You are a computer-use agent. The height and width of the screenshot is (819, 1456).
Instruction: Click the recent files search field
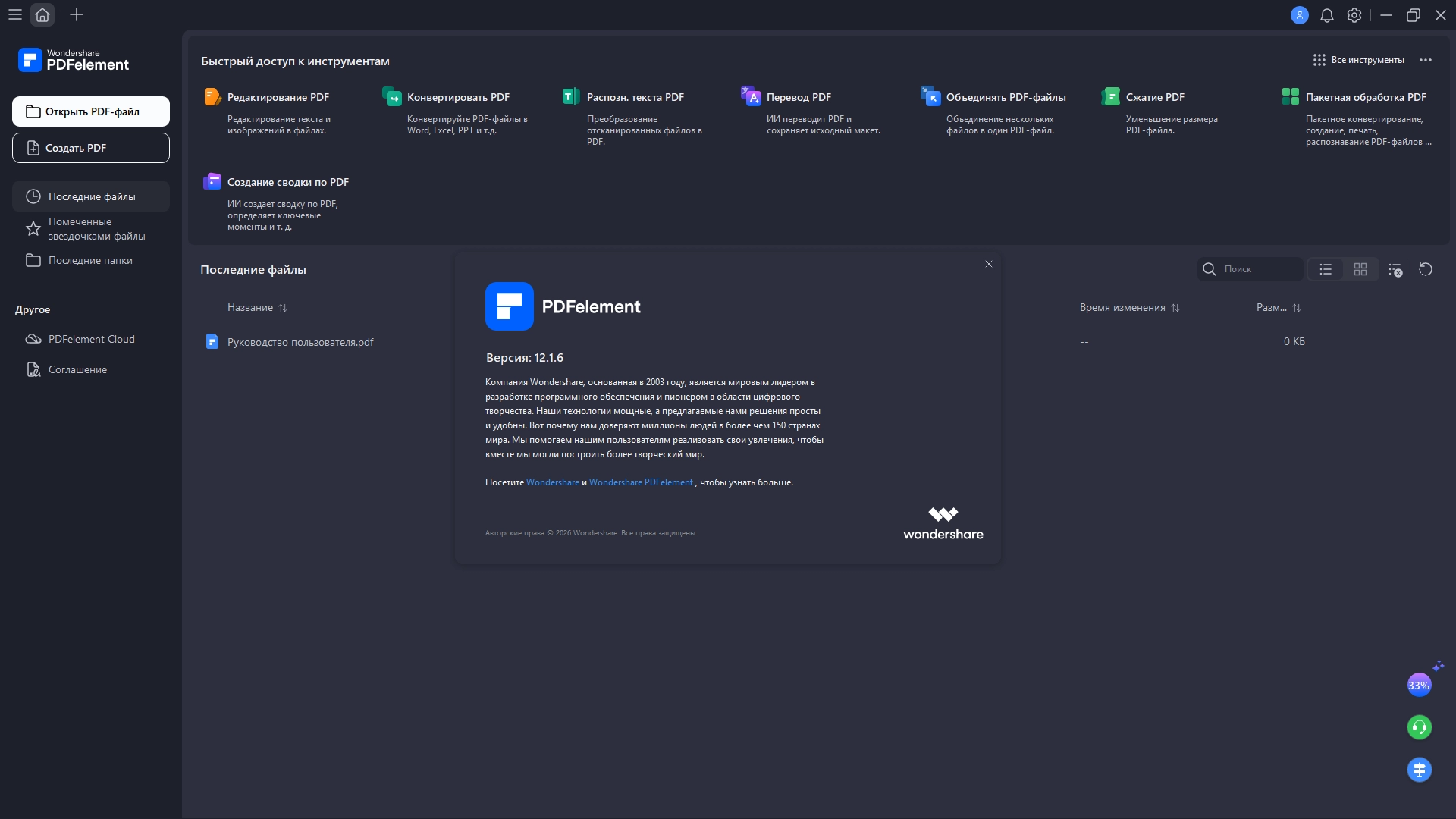(x=1259, y=269)
